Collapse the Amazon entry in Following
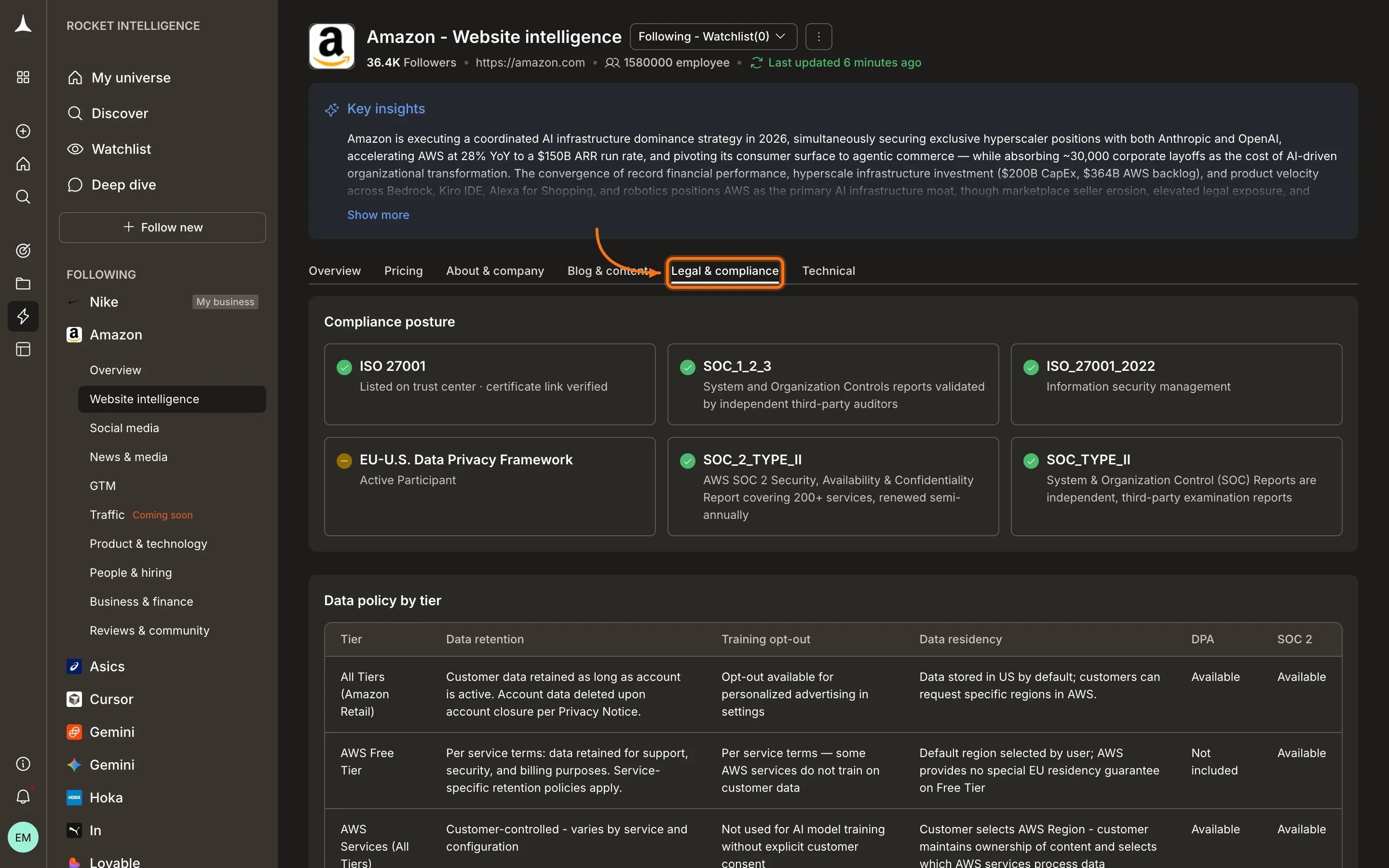Image resolution: width=1389 pixels, height=868 pixels. [115, 335]
